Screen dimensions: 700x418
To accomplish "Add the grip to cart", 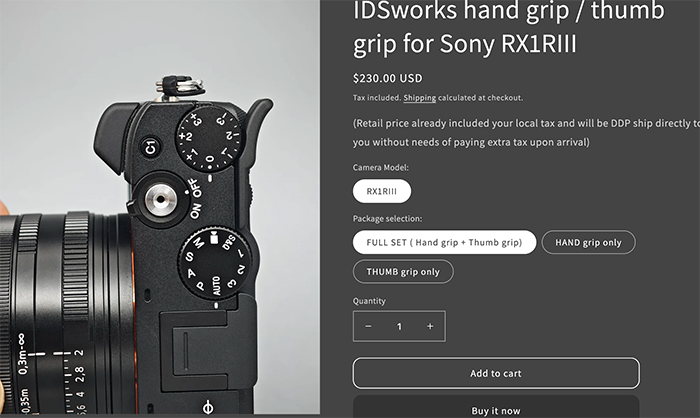I will point(496,373).
